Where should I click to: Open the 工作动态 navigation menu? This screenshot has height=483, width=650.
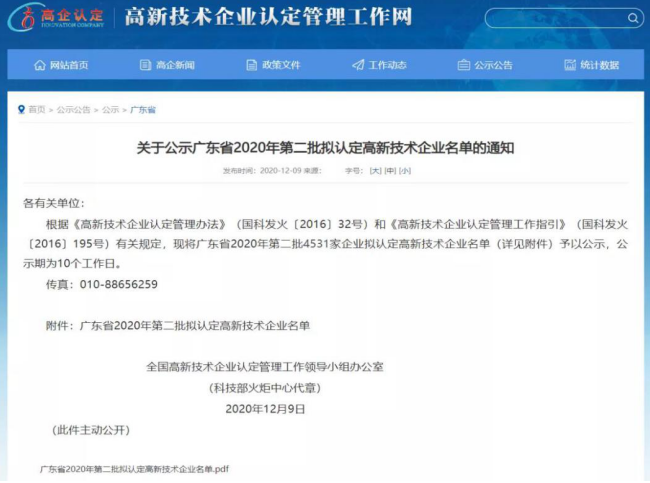[387, 65]
